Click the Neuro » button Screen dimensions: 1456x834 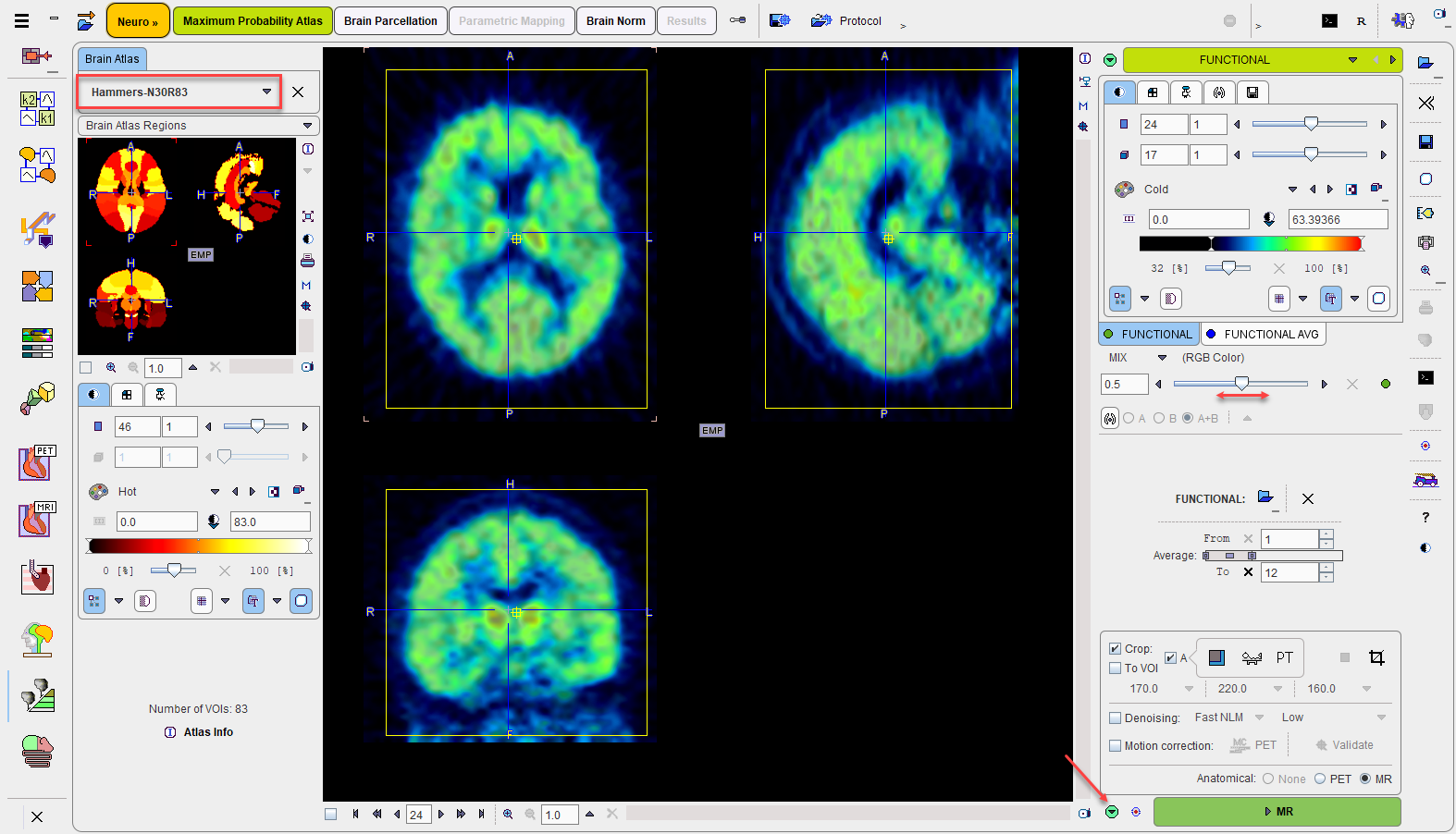point(137,20)
